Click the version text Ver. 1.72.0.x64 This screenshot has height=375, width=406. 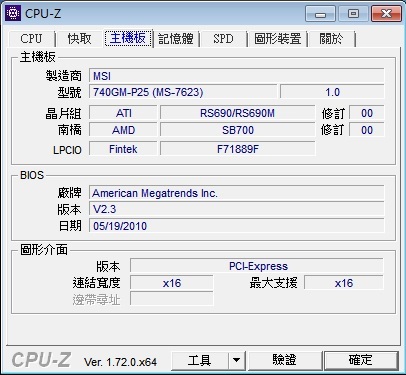(x=120, y=362)
